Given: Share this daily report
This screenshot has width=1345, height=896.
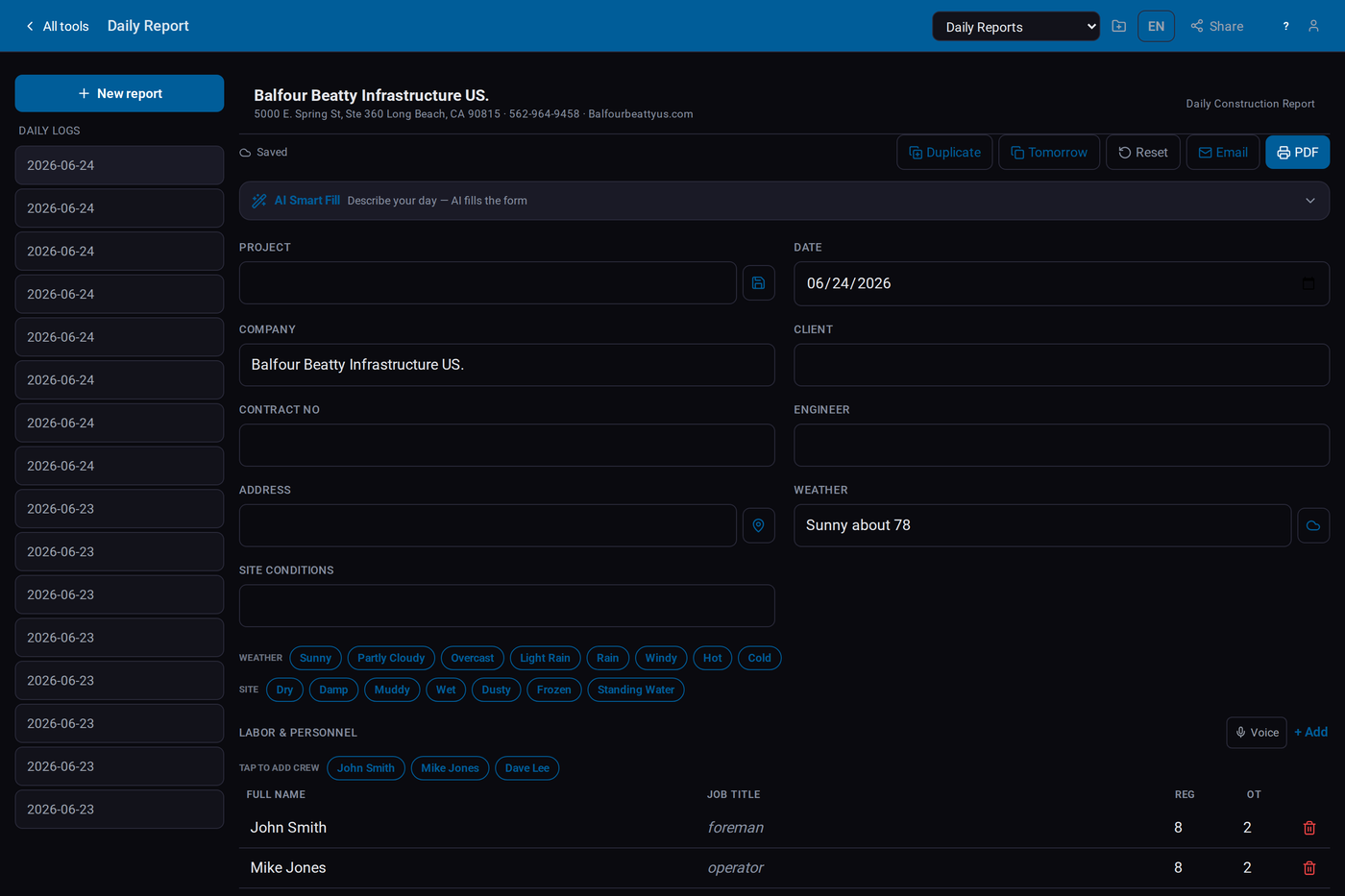Looking at the screenshot, I should point(1217,26).
